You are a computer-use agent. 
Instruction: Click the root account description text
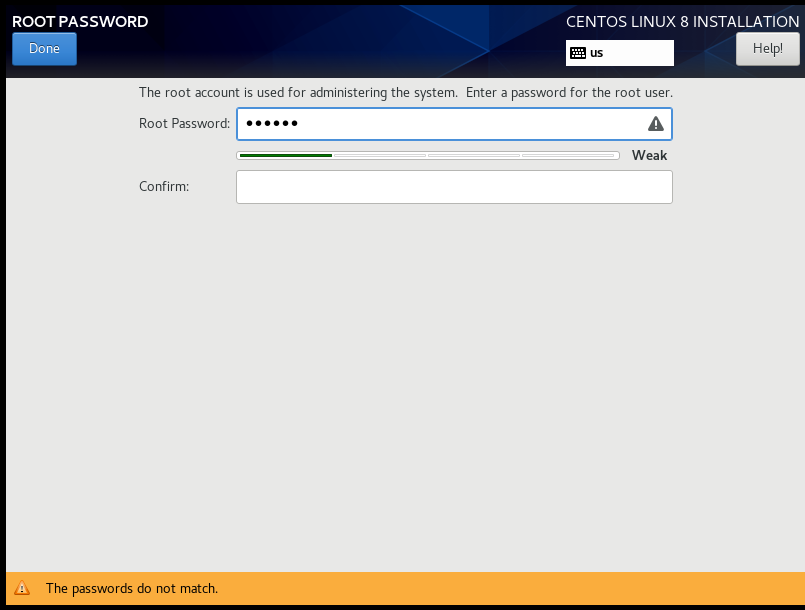click(406, 93)
